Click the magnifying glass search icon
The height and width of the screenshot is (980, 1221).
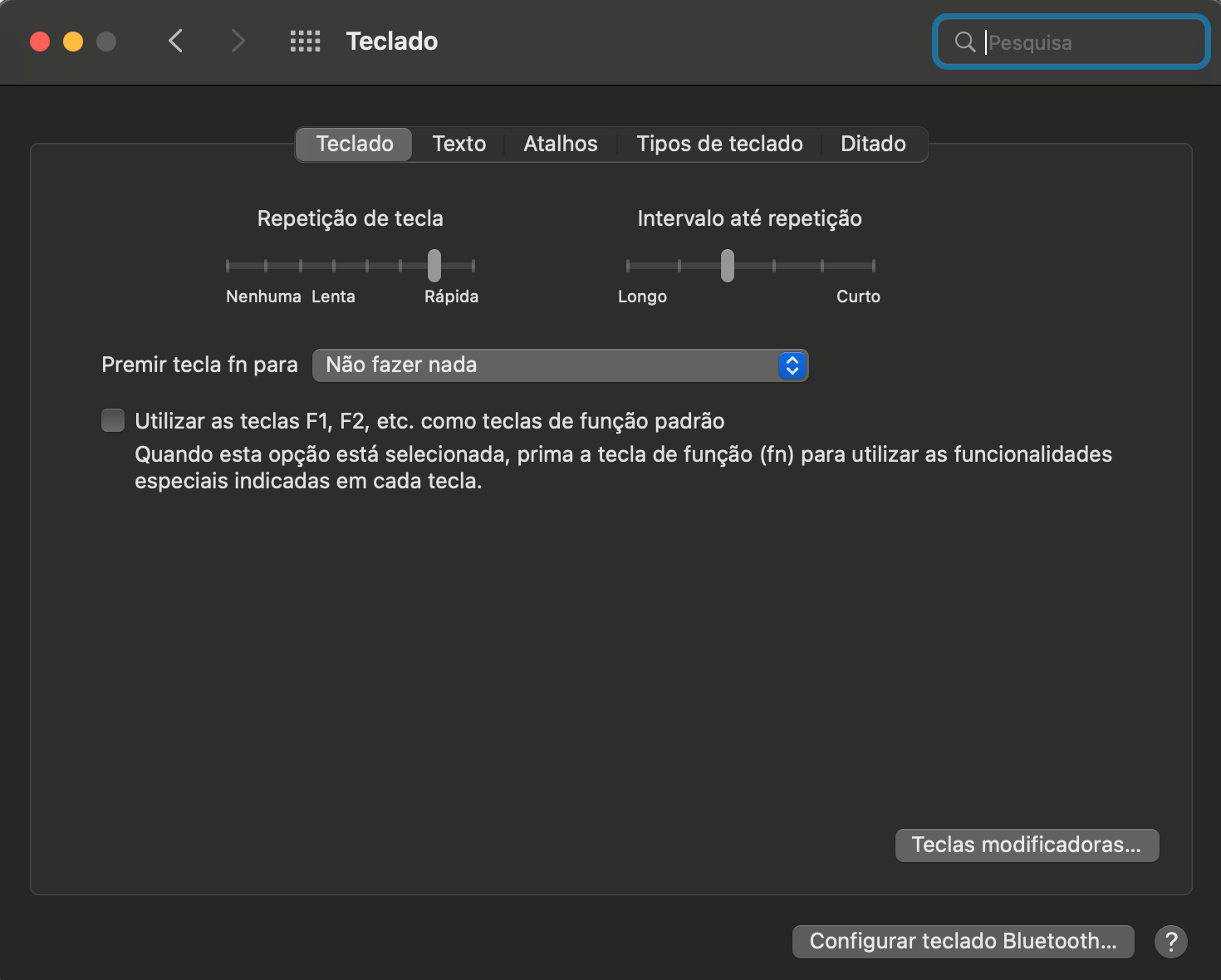pyautogui.click(x=964, y=42)
